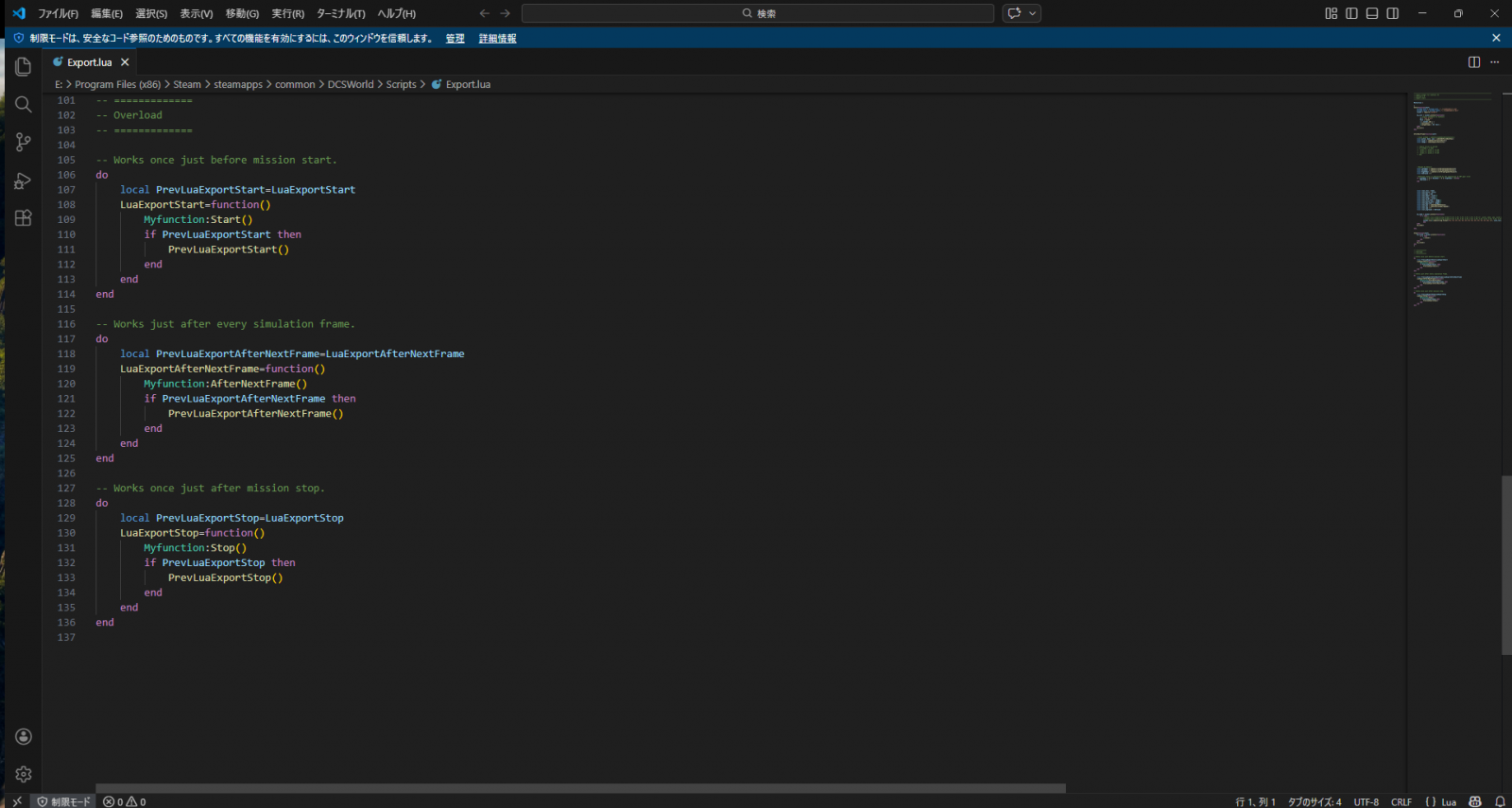Open the Extensions view
This screenshot has height=808, width=1512.
pyautogui.click(x=24, y=217)
